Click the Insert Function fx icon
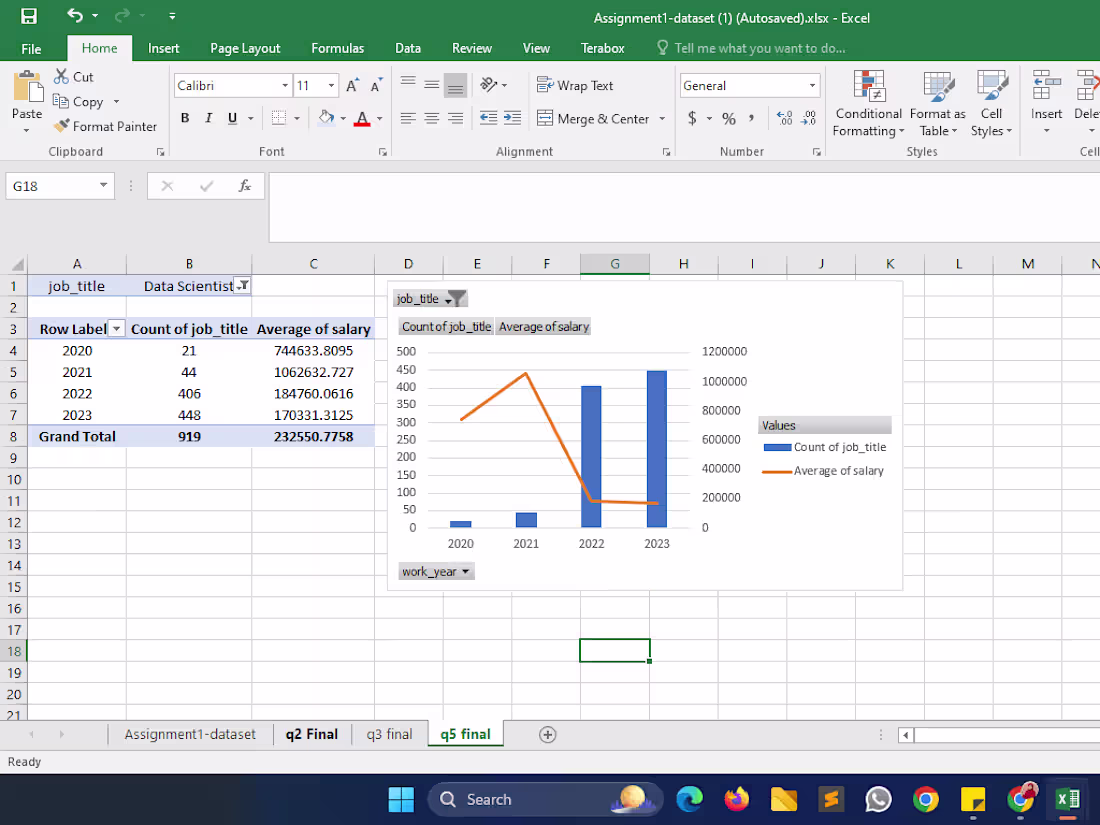 pos(244,186)
